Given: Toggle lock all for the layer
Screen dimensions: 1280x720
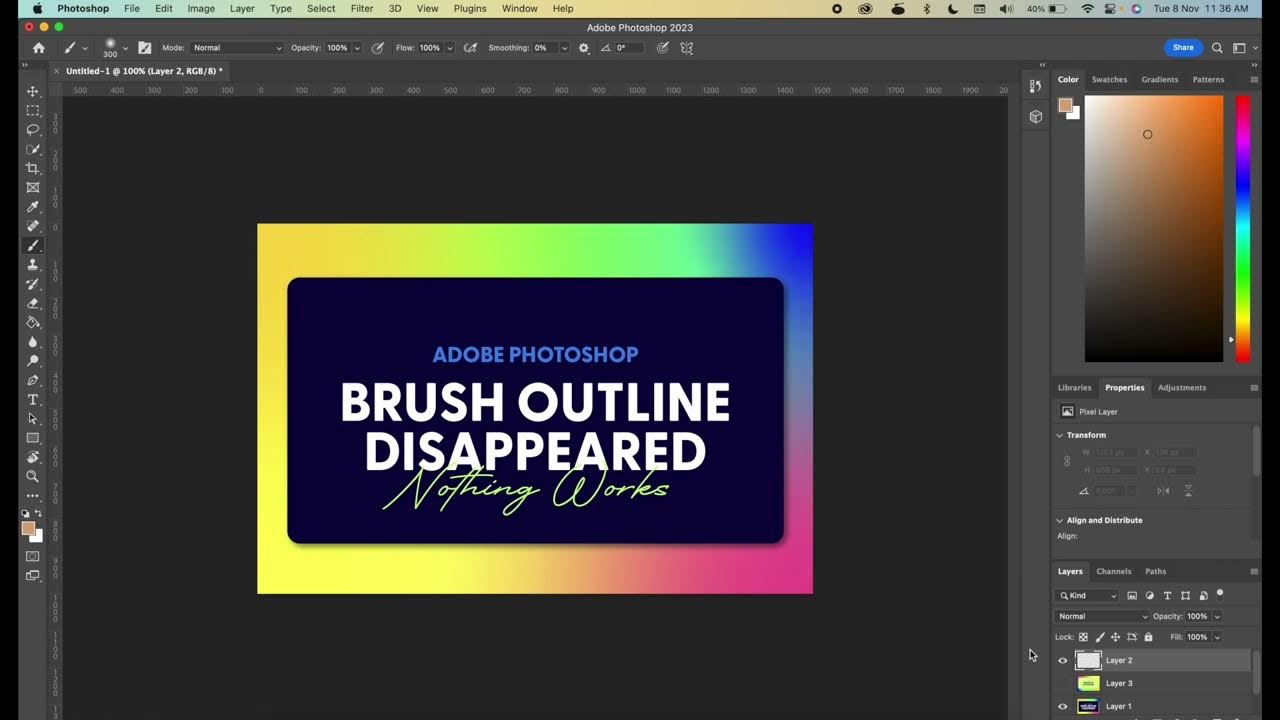Looking at the screenshot, I should [x=1148, y=637].
